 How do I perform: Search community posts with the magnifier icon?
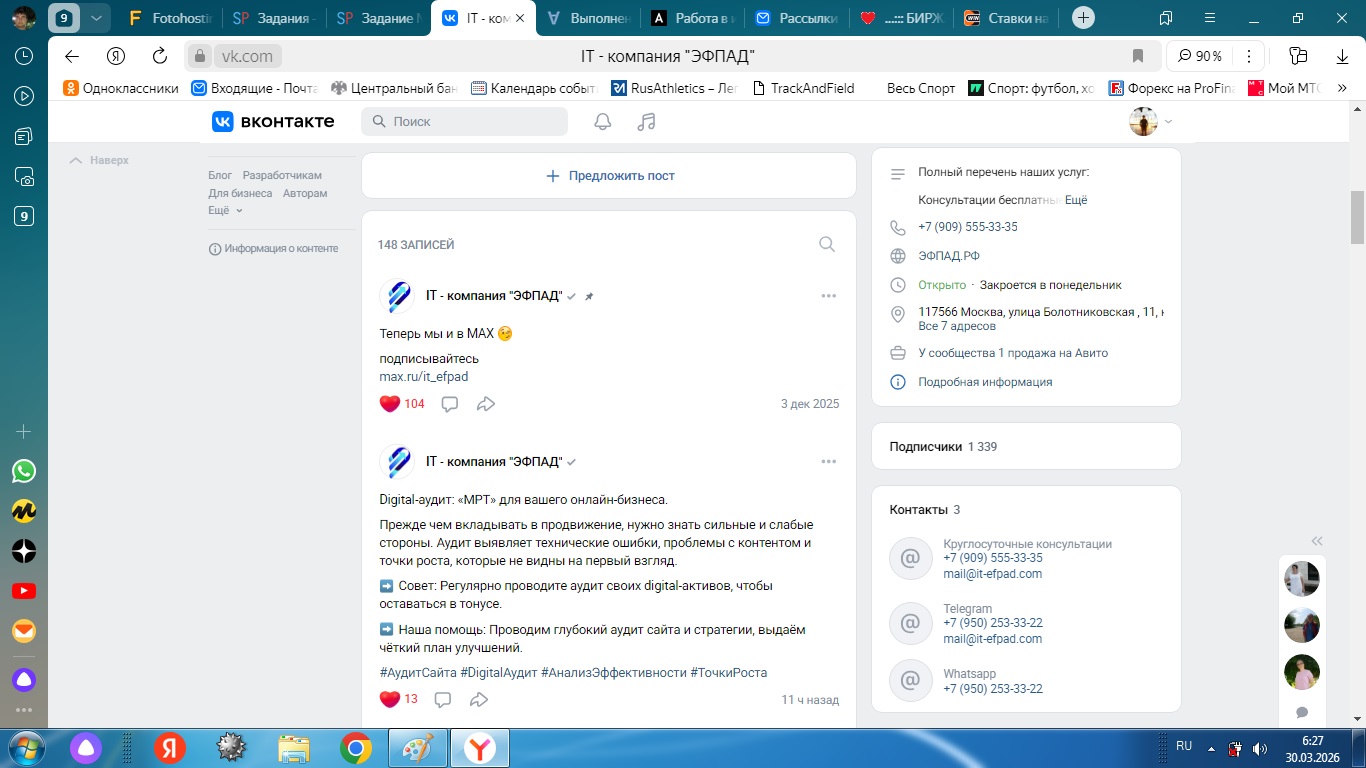(x=827, y=244)
